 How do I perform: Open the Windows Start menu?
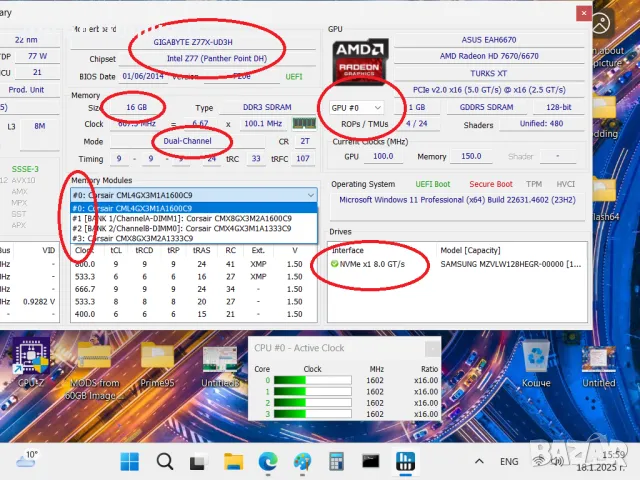129,461
